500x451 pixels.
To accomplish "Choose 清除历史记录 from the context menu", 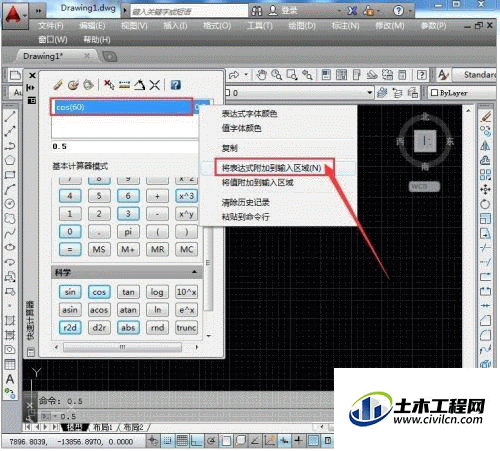I will coord(245,202).
